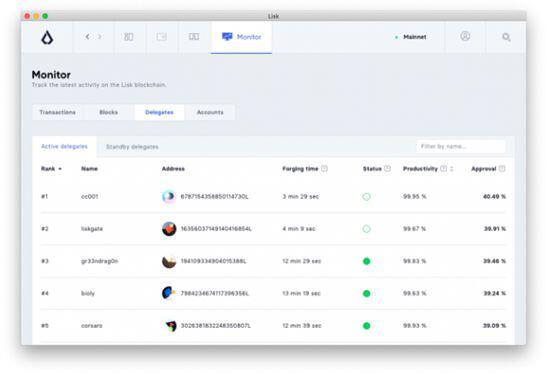
Task: Click rank #5 cell
Action: pos(45,326)
